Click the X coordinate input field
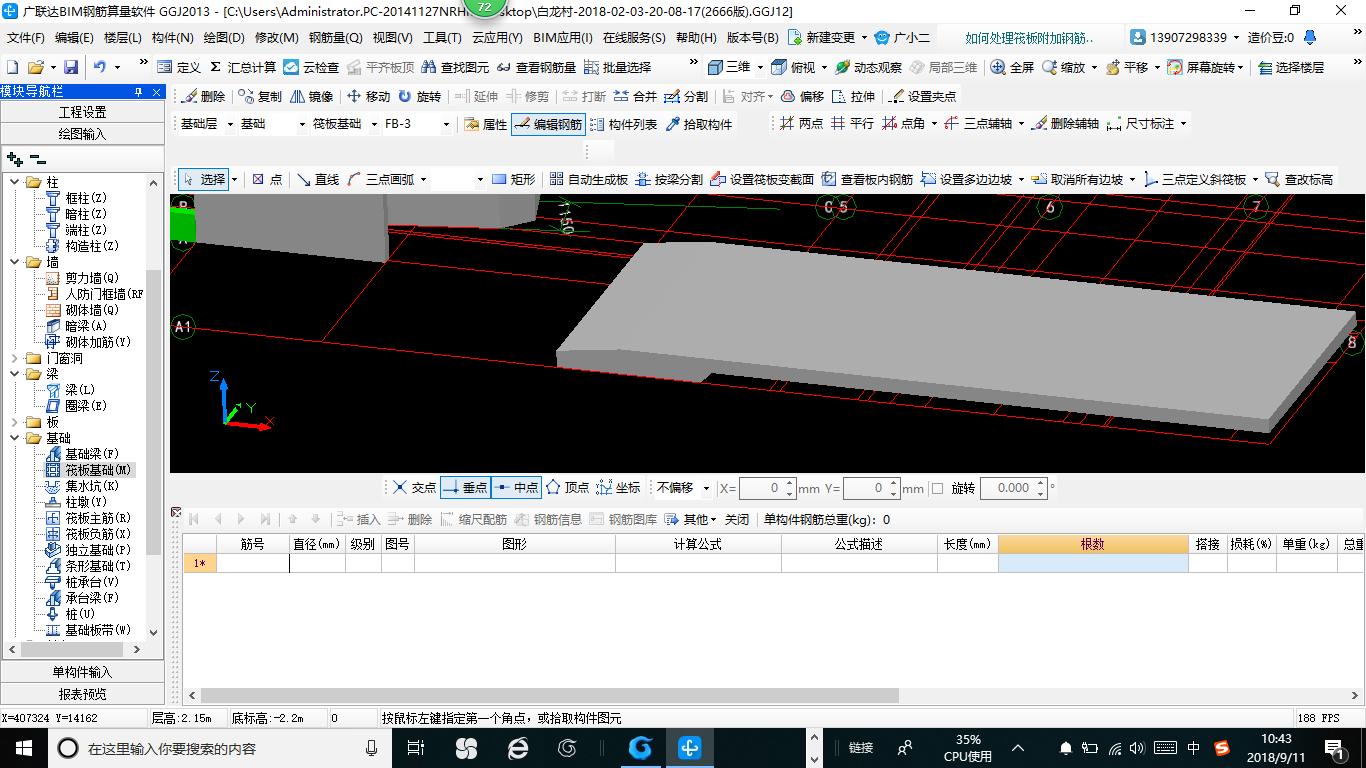Viewport: 1366px width, 768px height. pyautogui.click(x=768, y=488)
